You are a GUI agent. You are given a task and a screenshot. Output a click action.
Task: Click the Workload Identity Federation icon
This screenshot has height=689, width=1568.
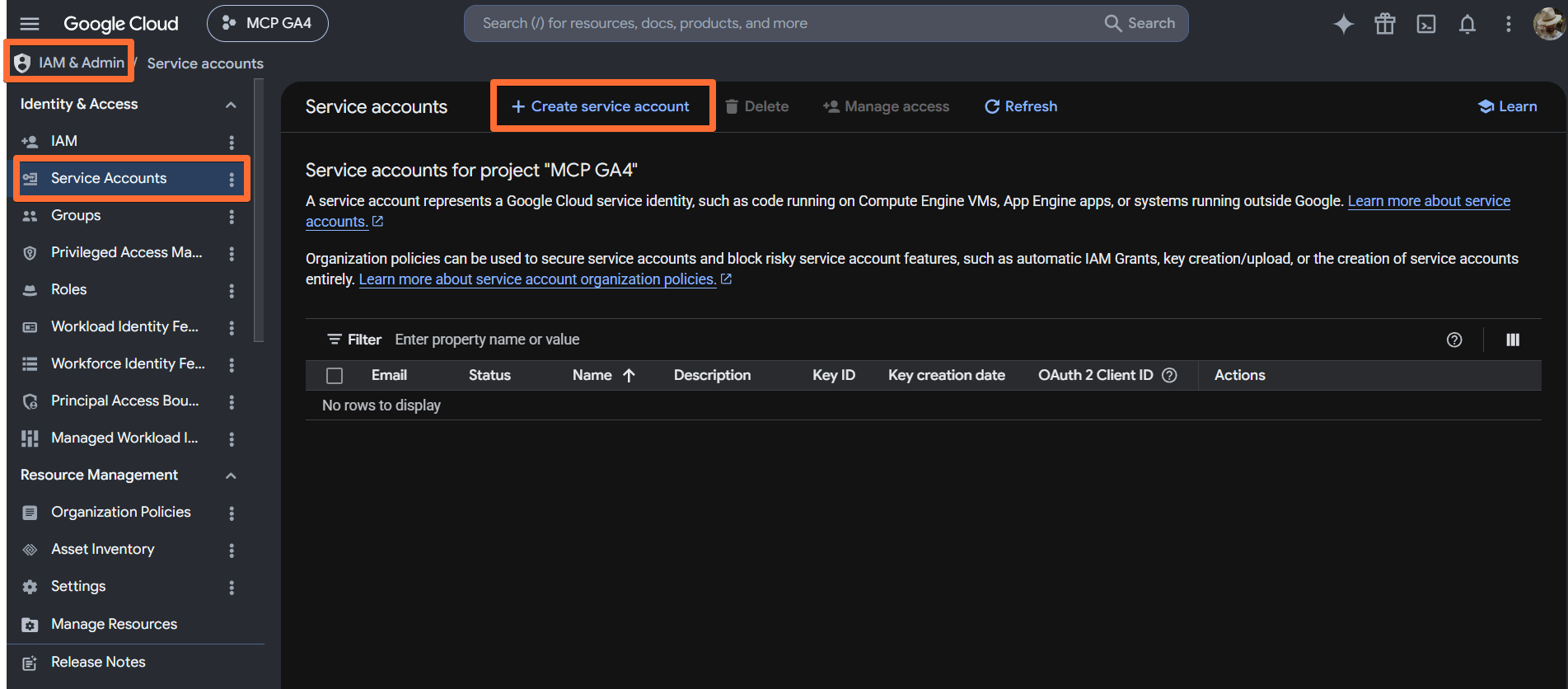(30, 327)
